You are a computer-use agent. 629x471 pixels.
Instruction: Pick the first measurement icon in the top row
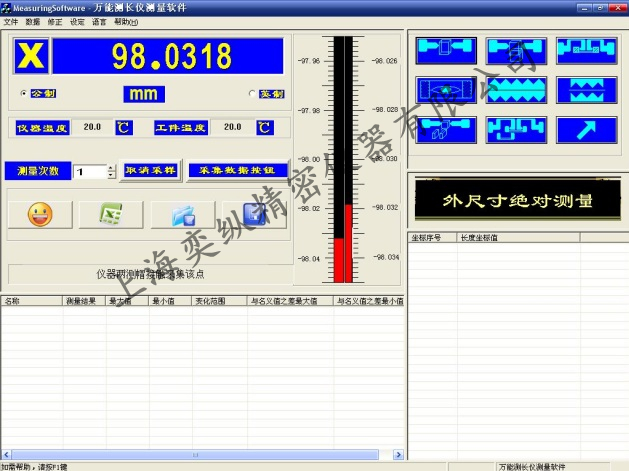pyautogui.click(x=446, y=50)
